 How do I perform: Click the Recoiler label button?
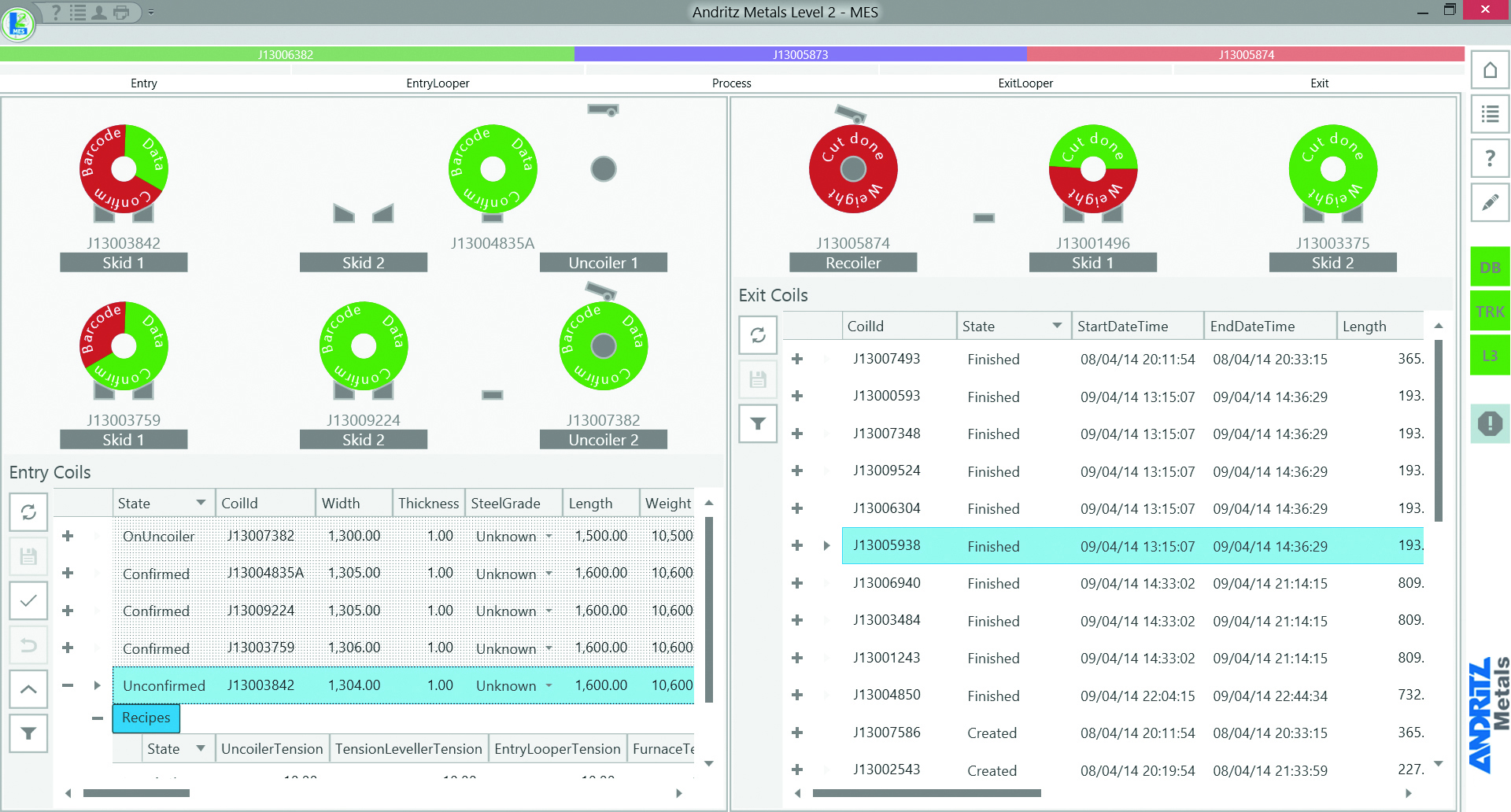[853, 263]
